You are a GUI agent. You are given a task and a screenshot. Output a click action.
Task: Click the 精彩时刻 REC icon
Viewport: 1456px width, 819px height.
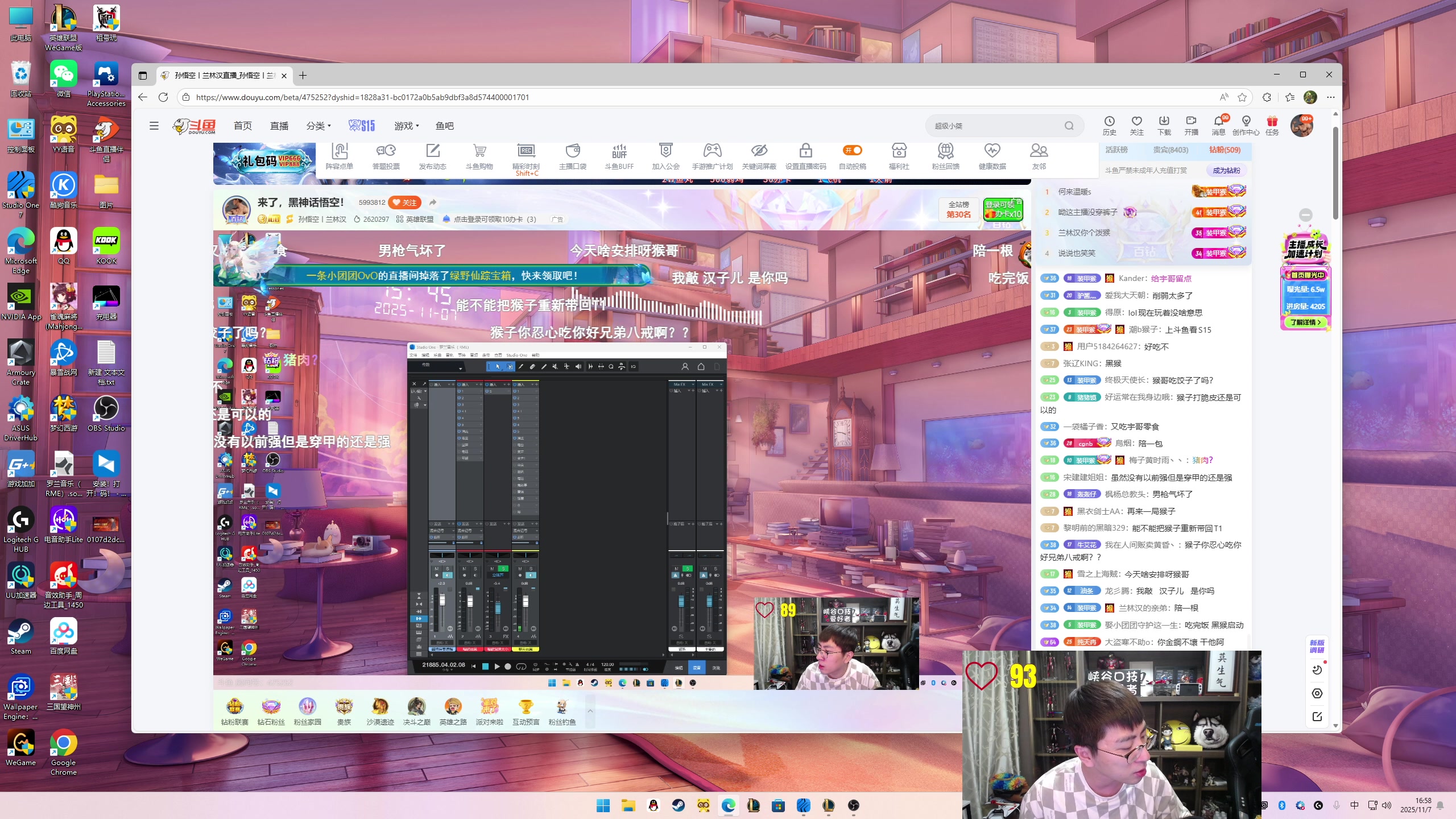tap(526, 151)
